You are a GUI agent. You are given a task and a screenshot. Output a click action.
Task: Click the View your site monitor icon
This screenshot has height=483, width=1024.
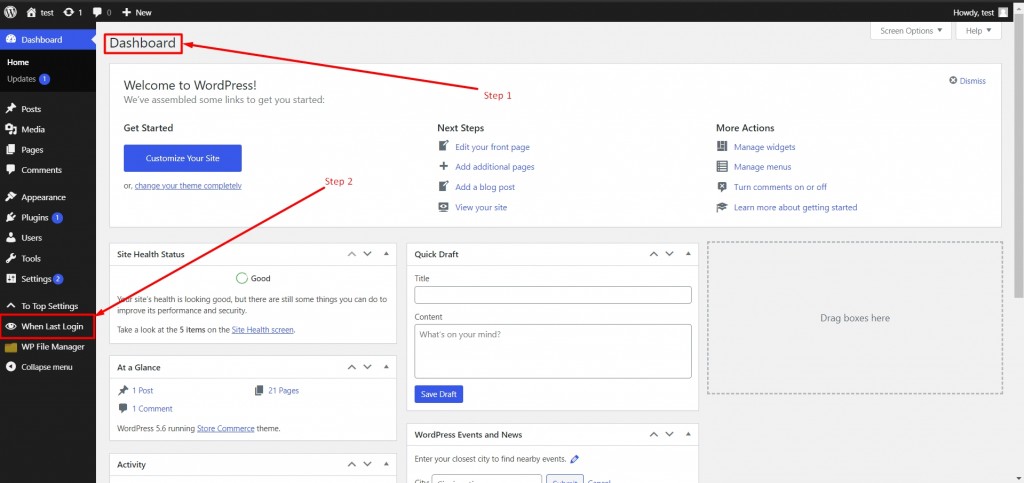click(443, 207)
